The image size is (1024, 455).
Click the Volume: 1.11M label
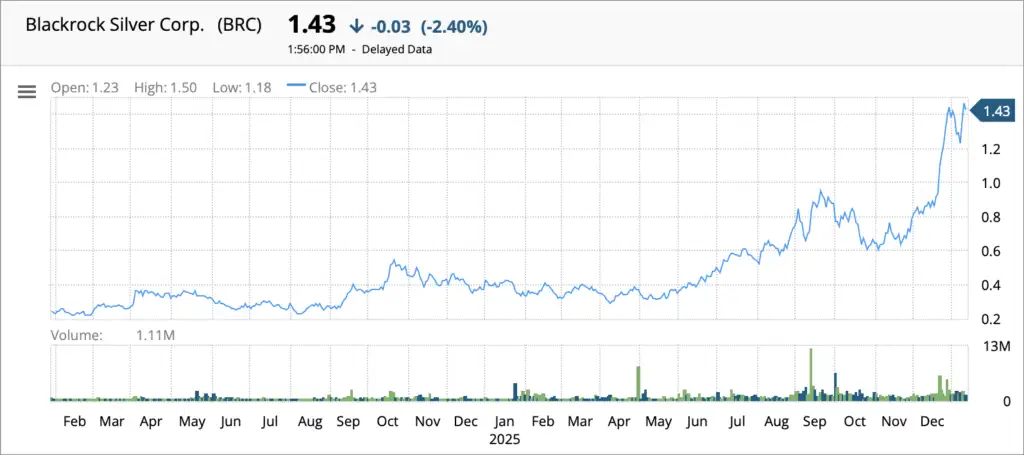click(113, 335)
